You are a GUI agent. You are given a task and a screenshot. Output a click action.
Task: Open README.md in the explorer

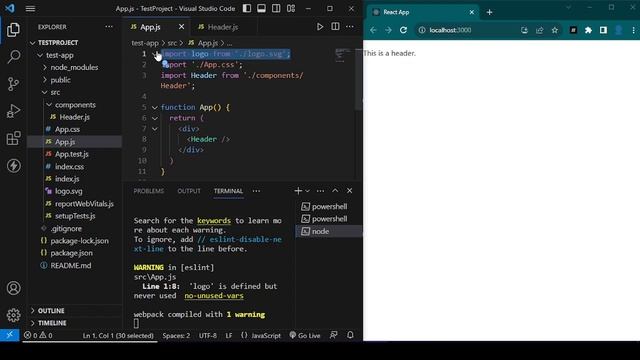pos(75,265)
